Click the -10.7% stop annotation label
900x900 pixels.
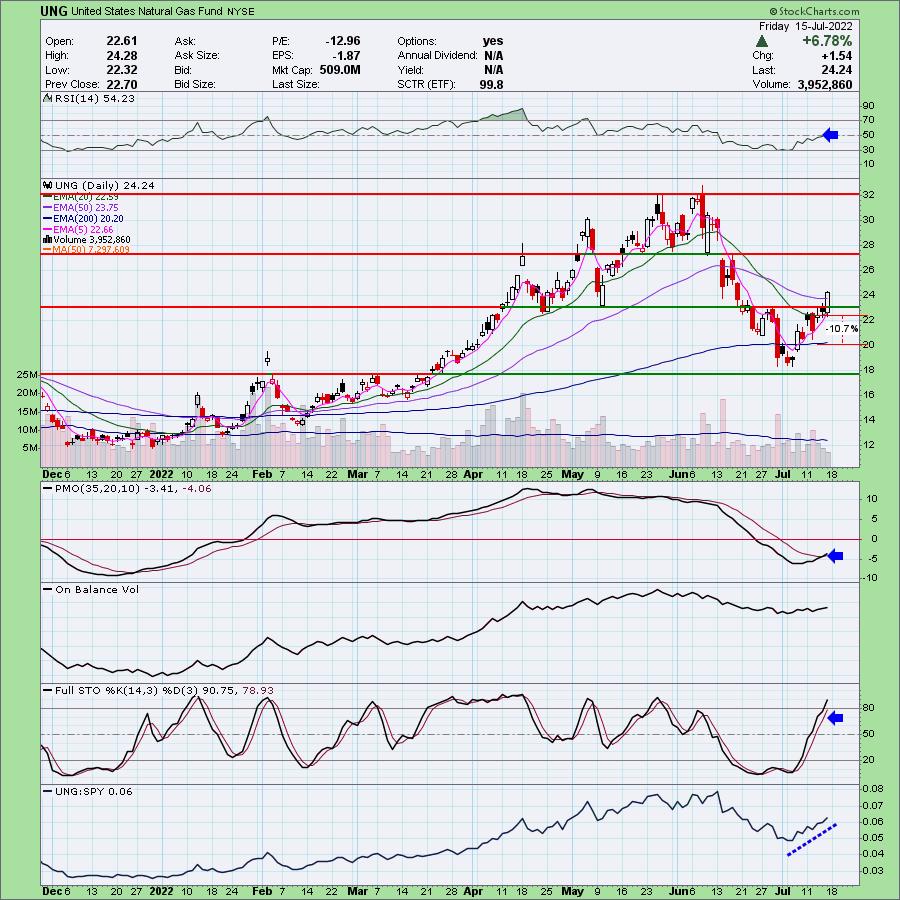pyautogui.click(x=842, y=329)
